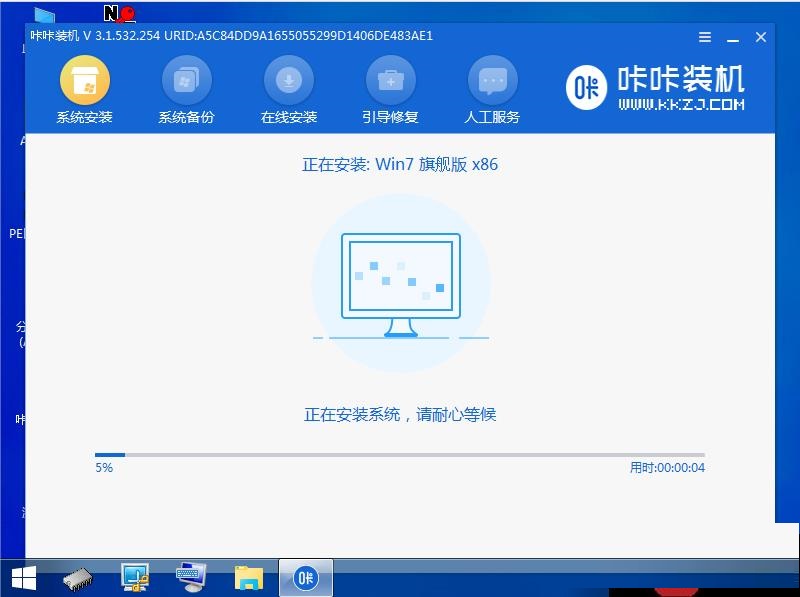Open the 系统备份 (System Backup) section
Screen dimensions: 800x597
tap(186, 90)
